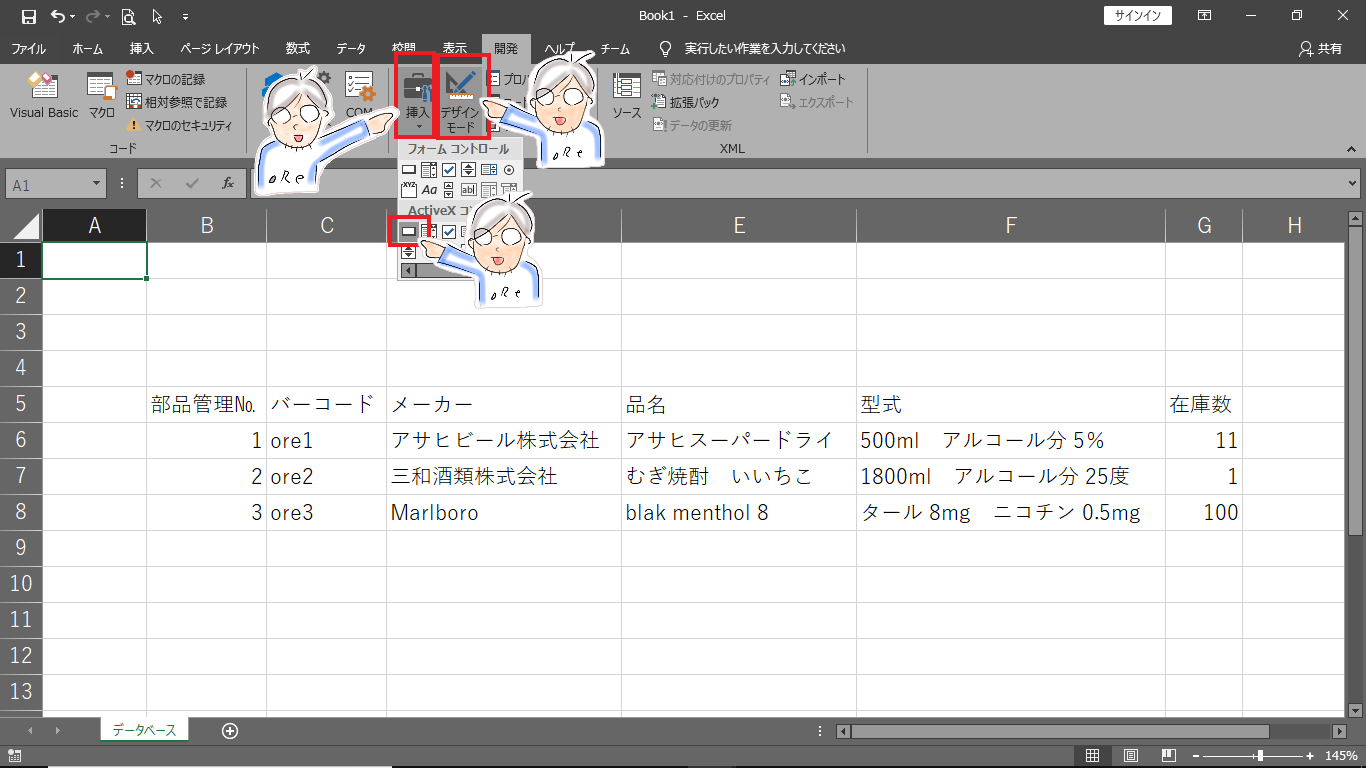Click zoom in plus button
Screen dimensions: 1366x768
[1310, 756]
